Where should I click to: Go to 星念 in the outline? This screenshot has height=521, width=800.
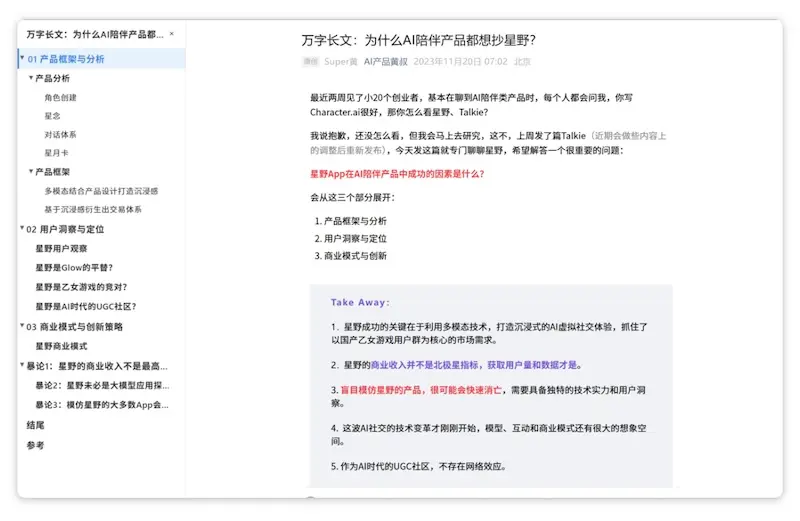point(52,116)
